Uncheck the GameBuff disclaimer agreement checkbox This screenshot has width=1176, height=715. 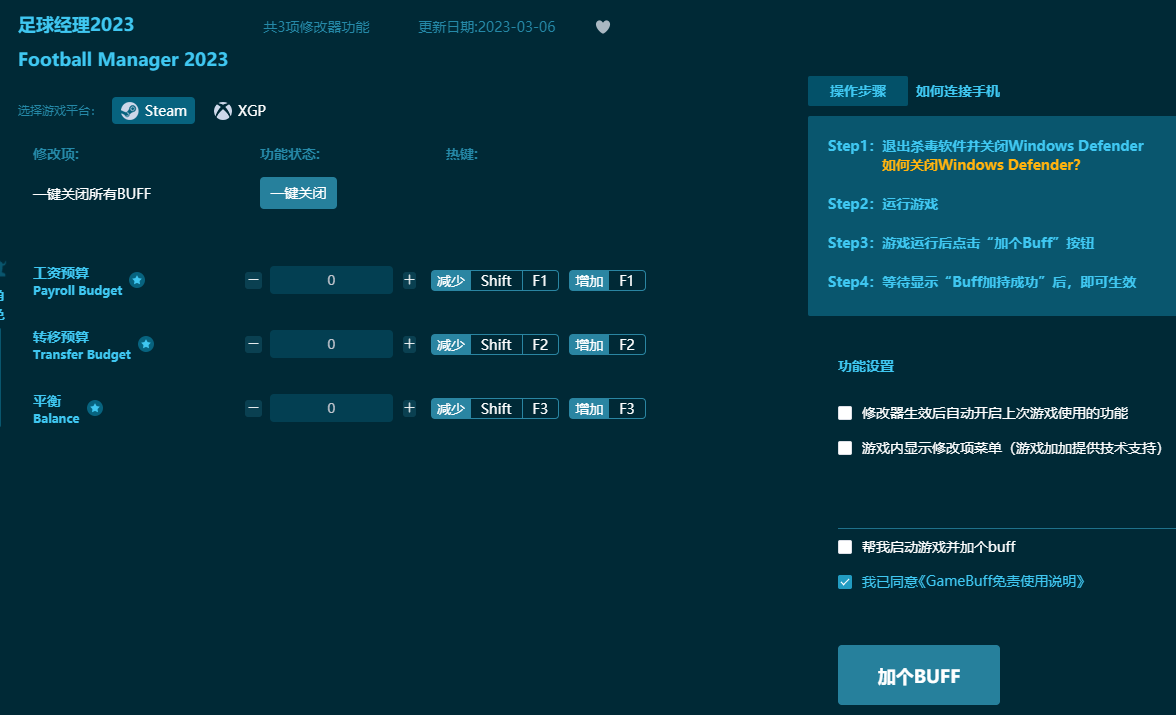(x=845, y=581)
